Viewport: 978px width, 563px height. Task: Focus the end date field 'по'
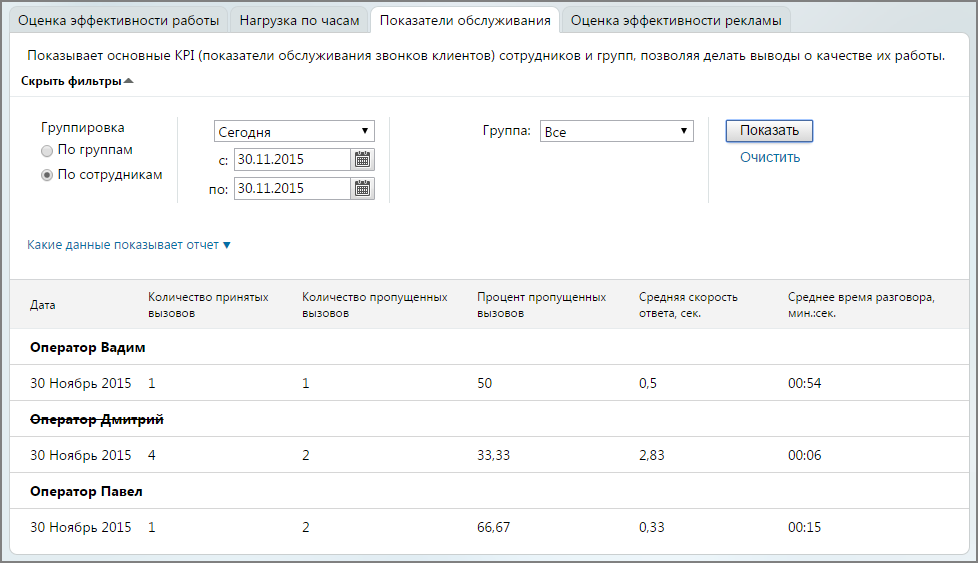coord(292,188)
